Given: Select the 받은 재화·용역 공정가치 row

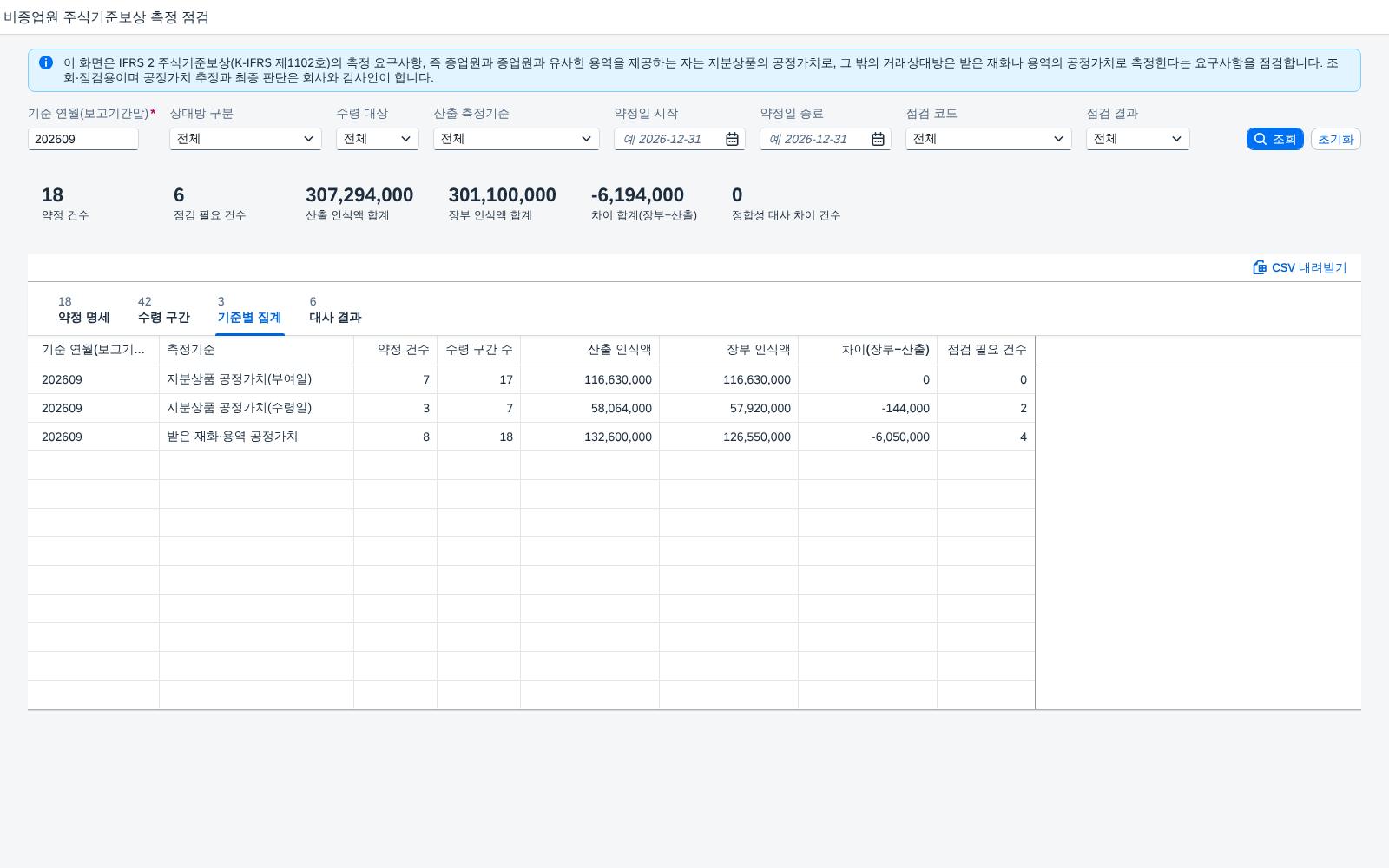Looking at the screenshot, I should 531,437.
